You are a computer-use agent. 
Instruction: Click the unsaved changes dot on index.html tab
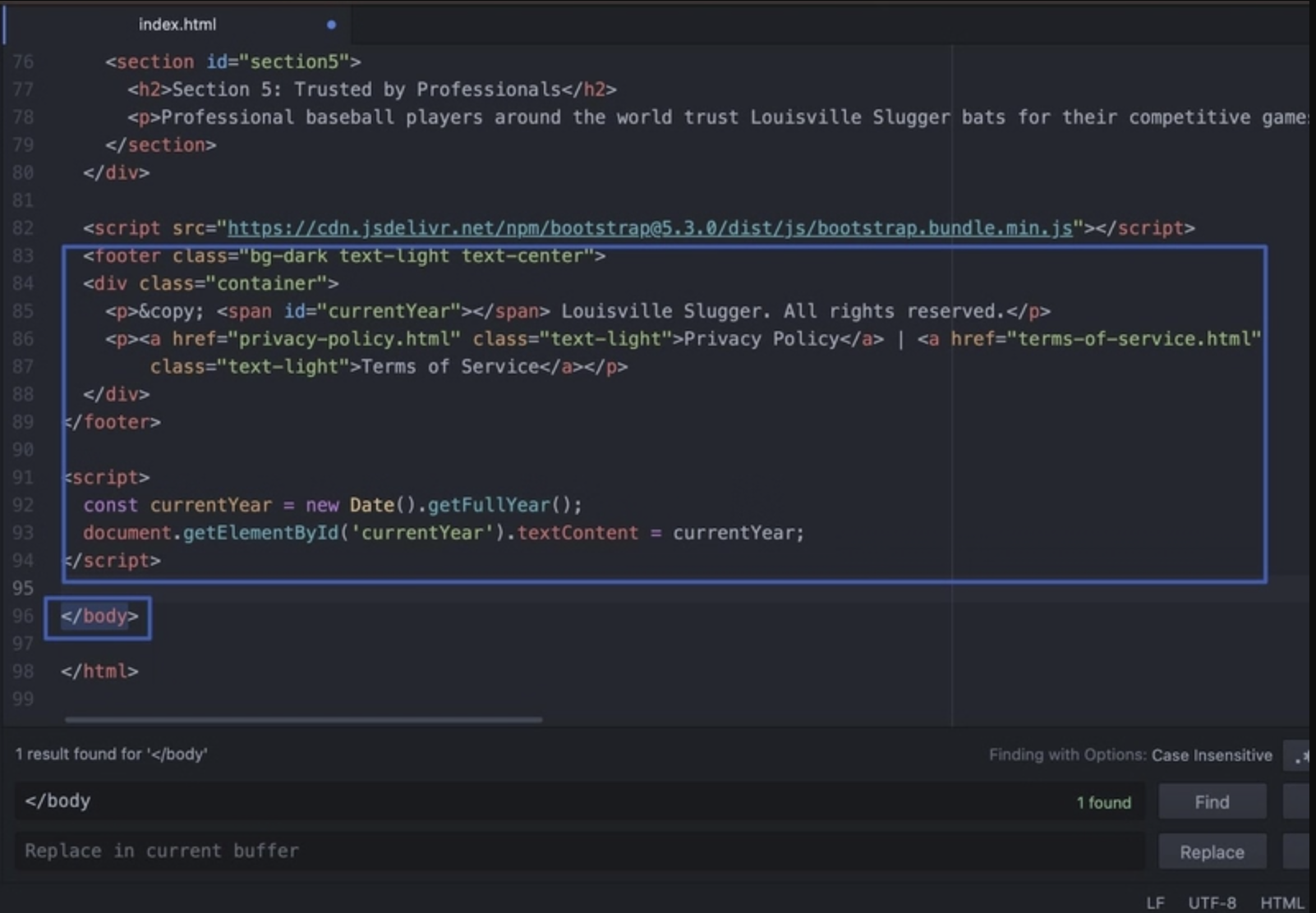pyautogui.click(x=331, y=25)
